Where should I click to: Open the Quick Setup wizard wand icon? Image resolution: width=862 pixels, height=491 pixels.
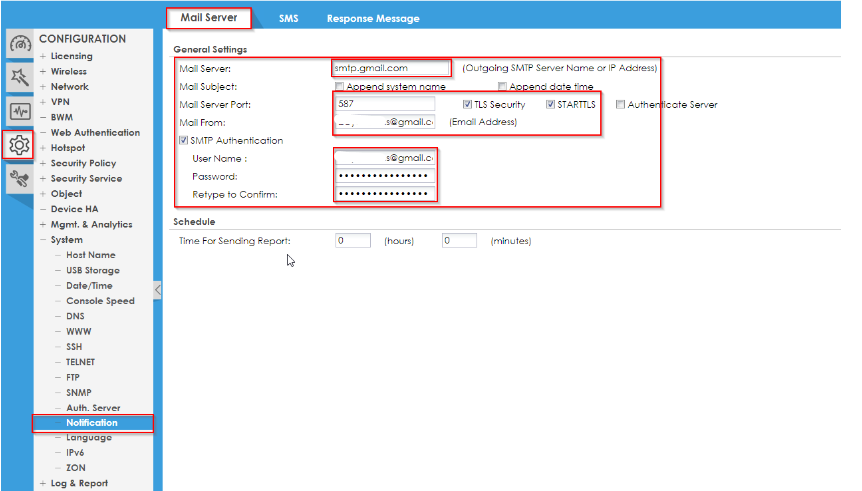tap(19, 76)
